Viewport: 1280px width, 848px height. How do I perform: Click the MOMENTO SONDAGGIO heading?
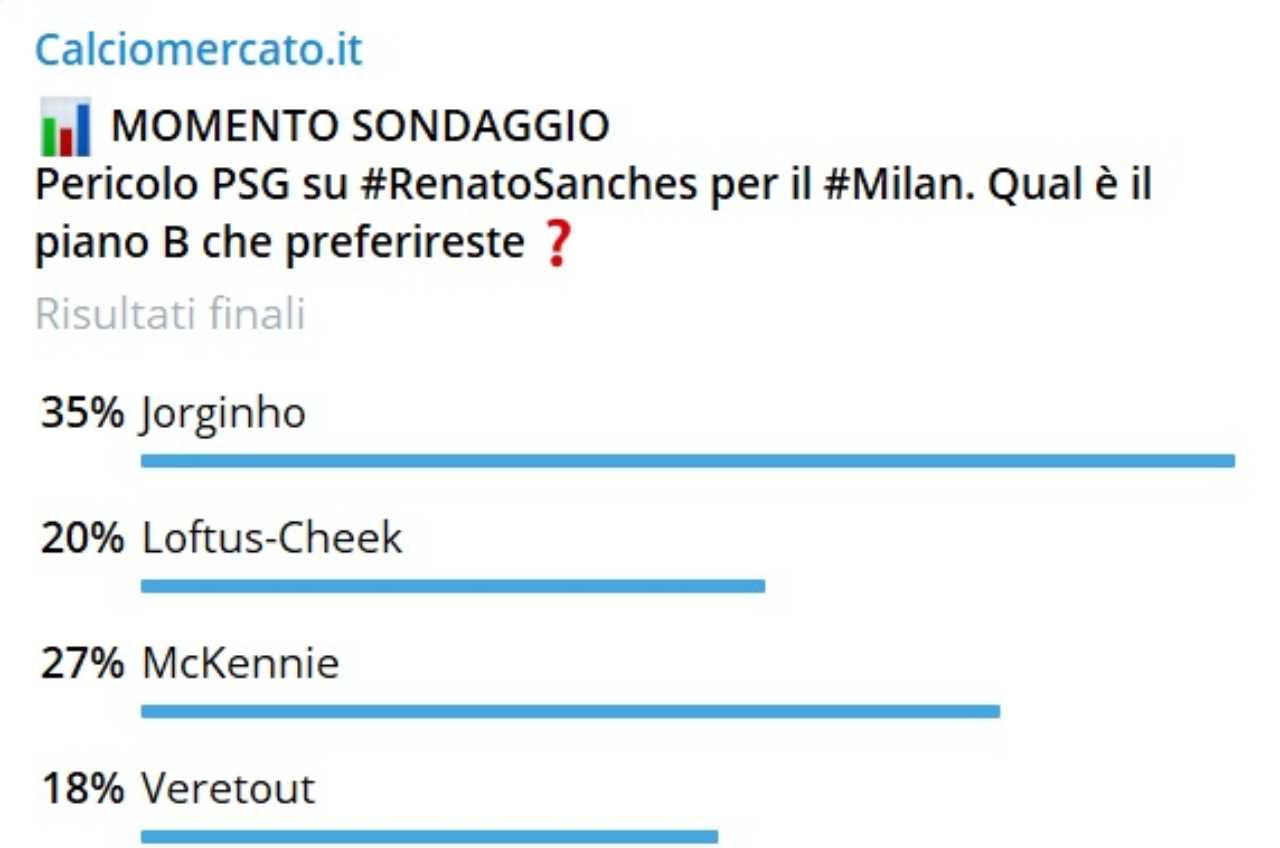pyautogui.click(x=360, y=127)
